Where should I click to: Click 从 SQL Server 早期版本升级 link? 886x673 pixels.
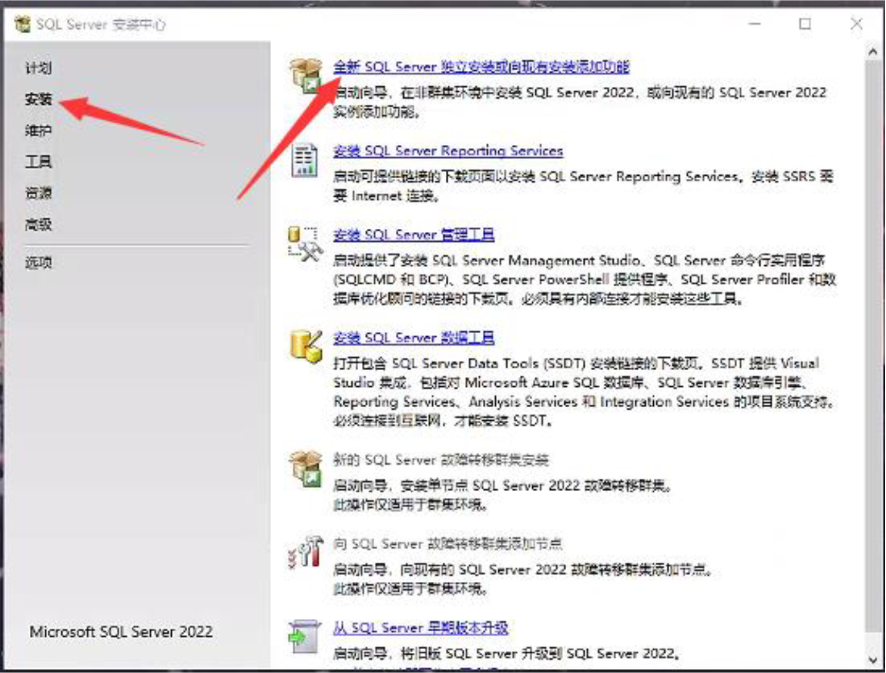pos(421,628)
